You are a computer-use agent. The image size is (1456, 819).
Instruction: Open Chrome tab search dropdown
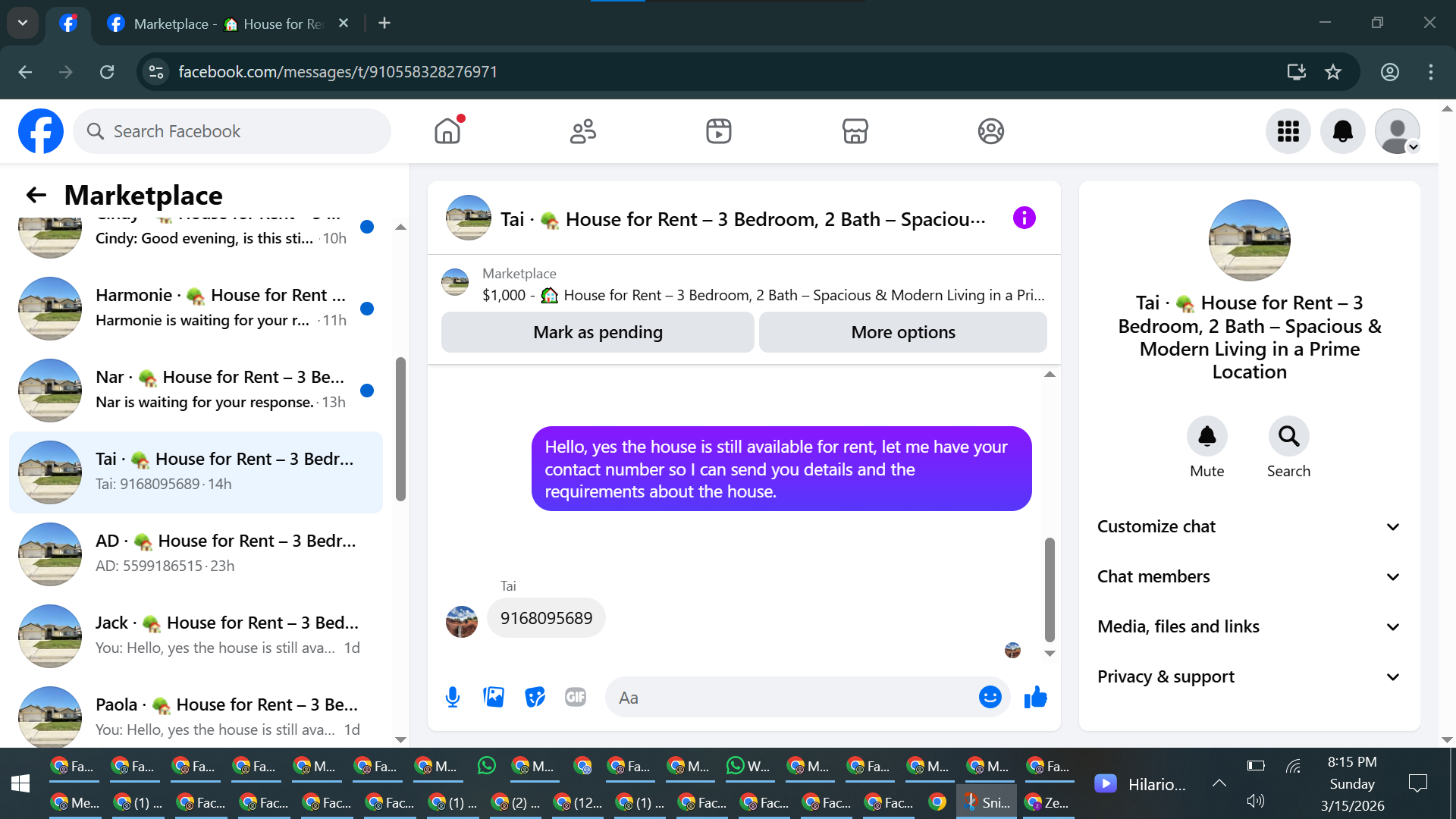[x=23, y=23]
